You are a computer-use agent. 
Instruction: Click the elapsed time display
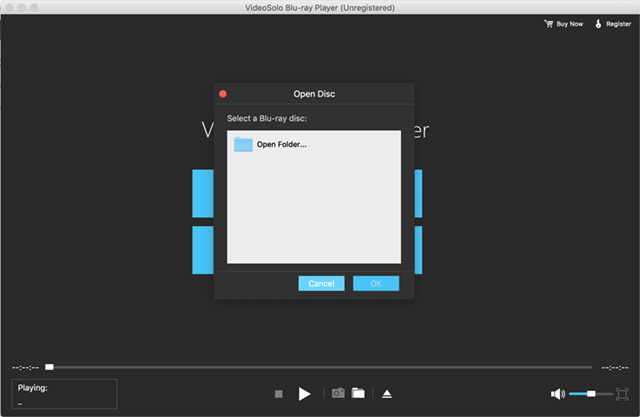click(25, 368)
